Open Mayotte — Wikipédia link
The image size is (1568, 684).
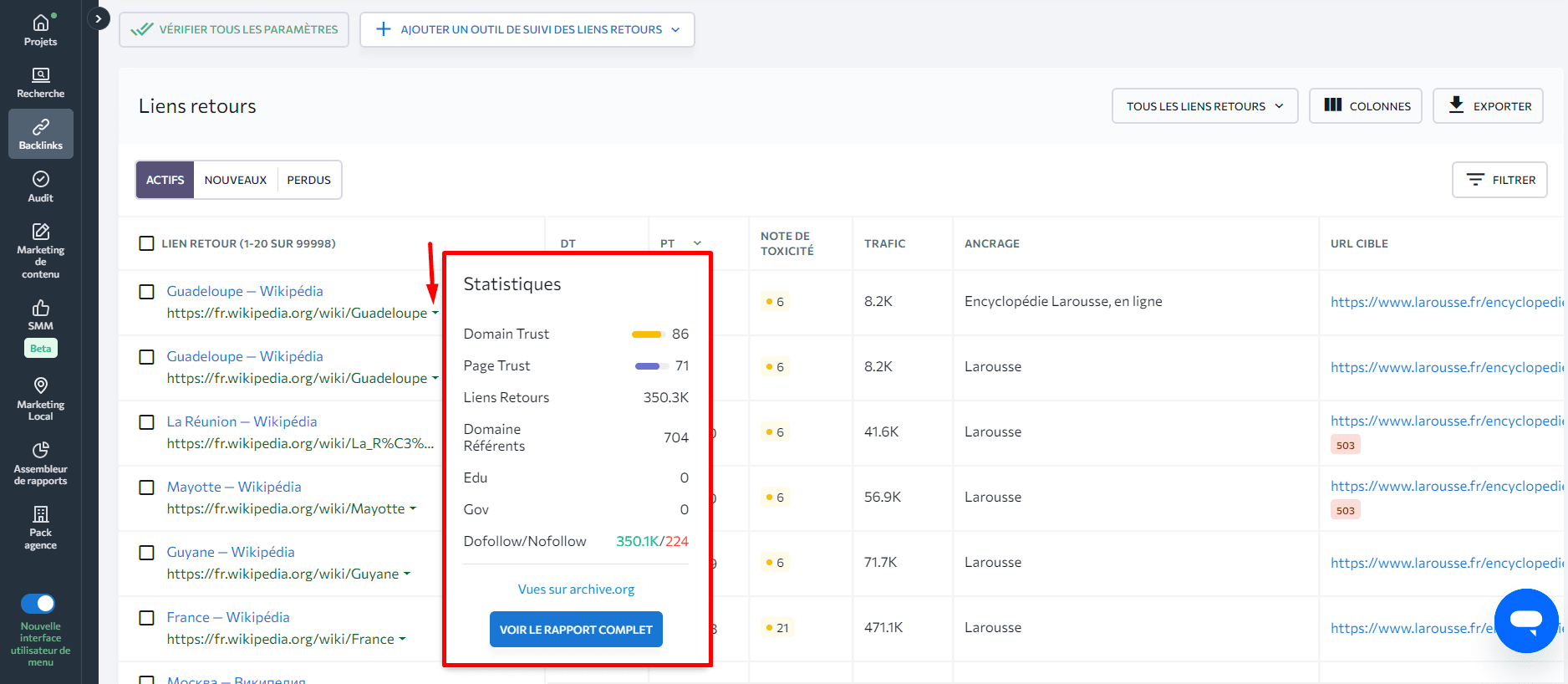coord(234,487)
